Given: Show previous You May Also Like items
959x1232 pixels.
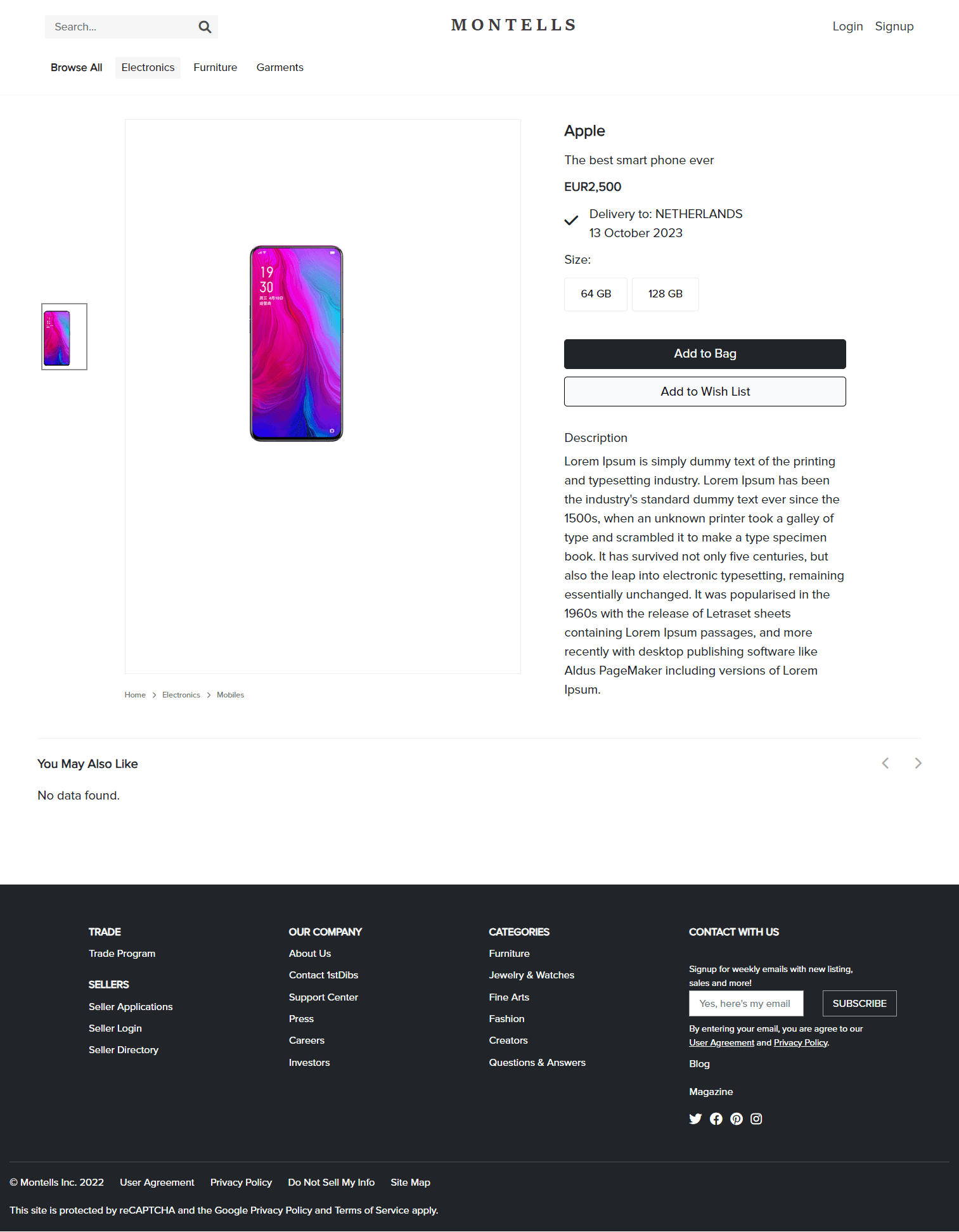Looking at the screenshot, I should pos(885,763).
